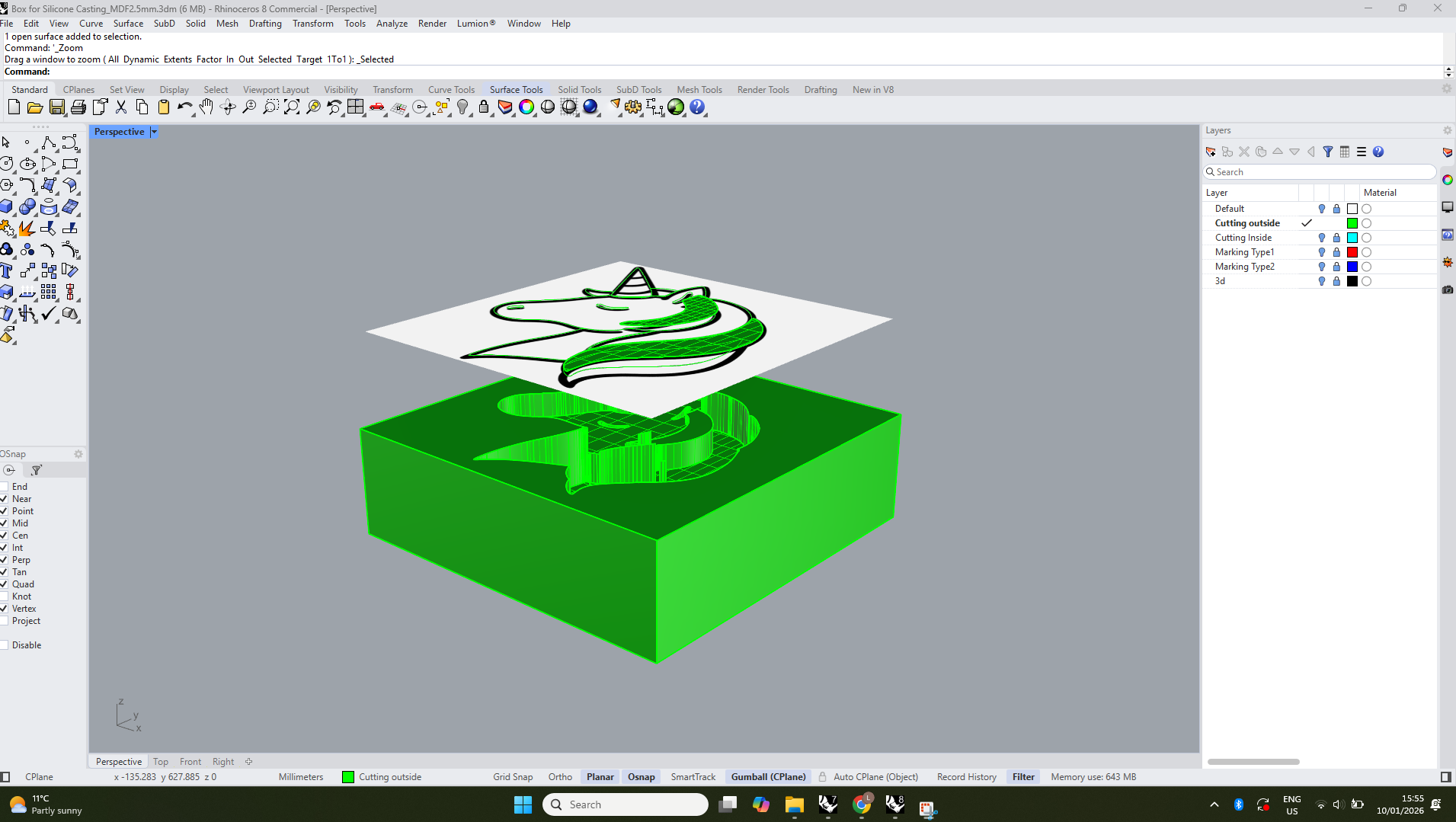Click the layer filter funnel icon
The height and width of the screenshot is (822, 1456).
pyautogui.click(x=1328, y=152)
